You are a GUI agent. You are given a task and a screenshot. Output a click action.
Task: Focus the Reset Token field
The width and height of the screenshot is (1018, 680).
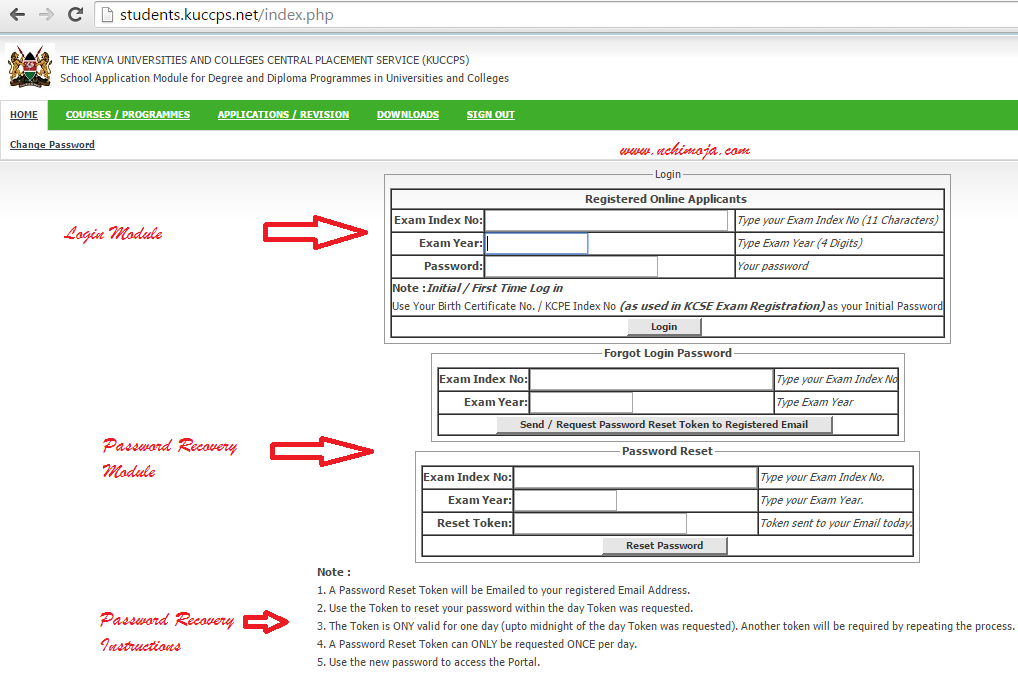(600, 523)
